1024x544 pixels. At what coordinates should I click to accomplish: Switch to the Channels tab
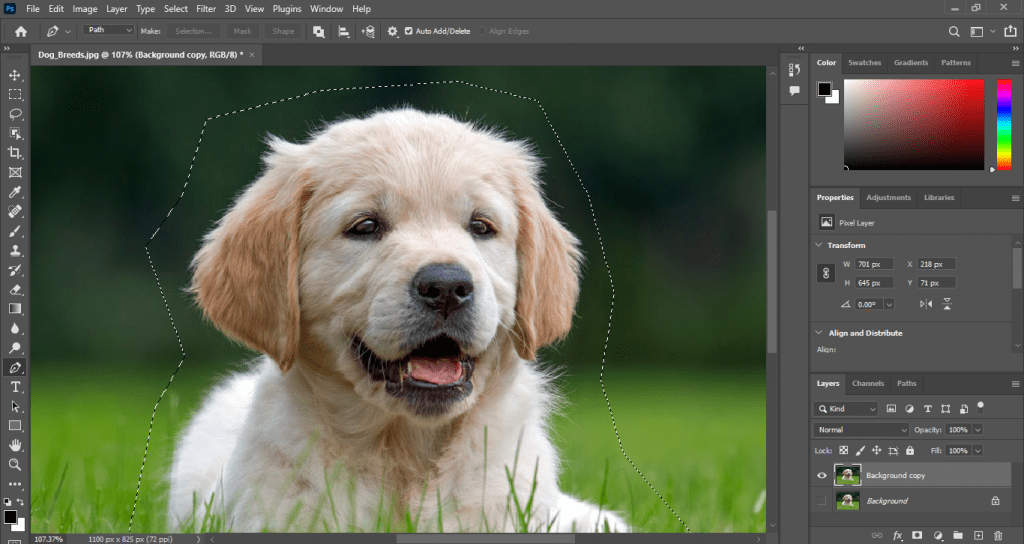point(868,383)
